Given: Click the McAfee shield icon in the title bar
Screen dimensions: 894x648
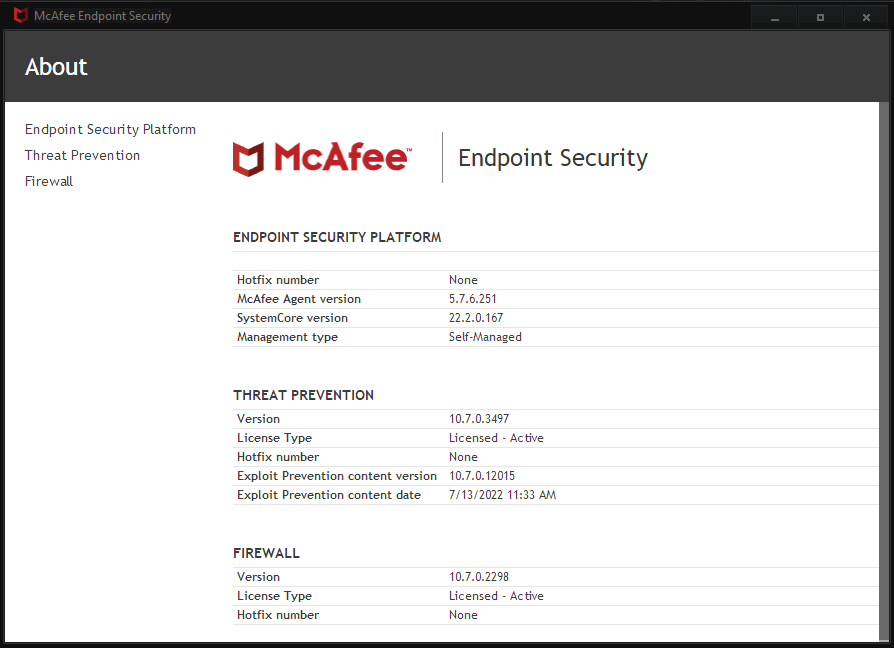Looking at the screenshot, I should pyautogui.click(x=21, y=15).
